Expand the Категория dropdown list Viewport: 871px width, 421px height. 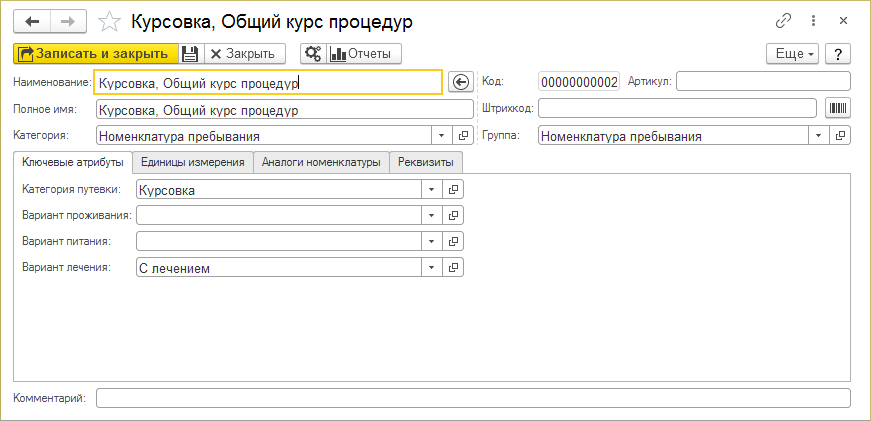pyautogui.click(x=443, y=135)
